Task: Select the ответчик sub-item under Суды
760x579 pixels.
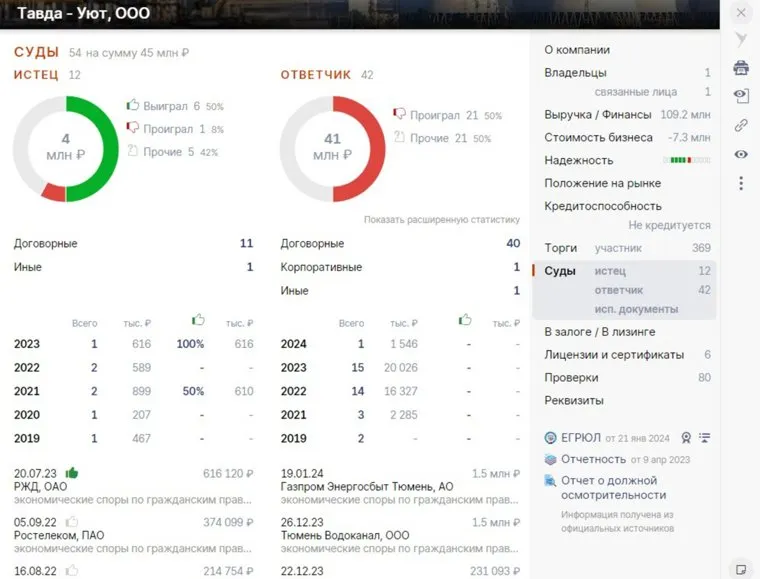Action: 618,290
